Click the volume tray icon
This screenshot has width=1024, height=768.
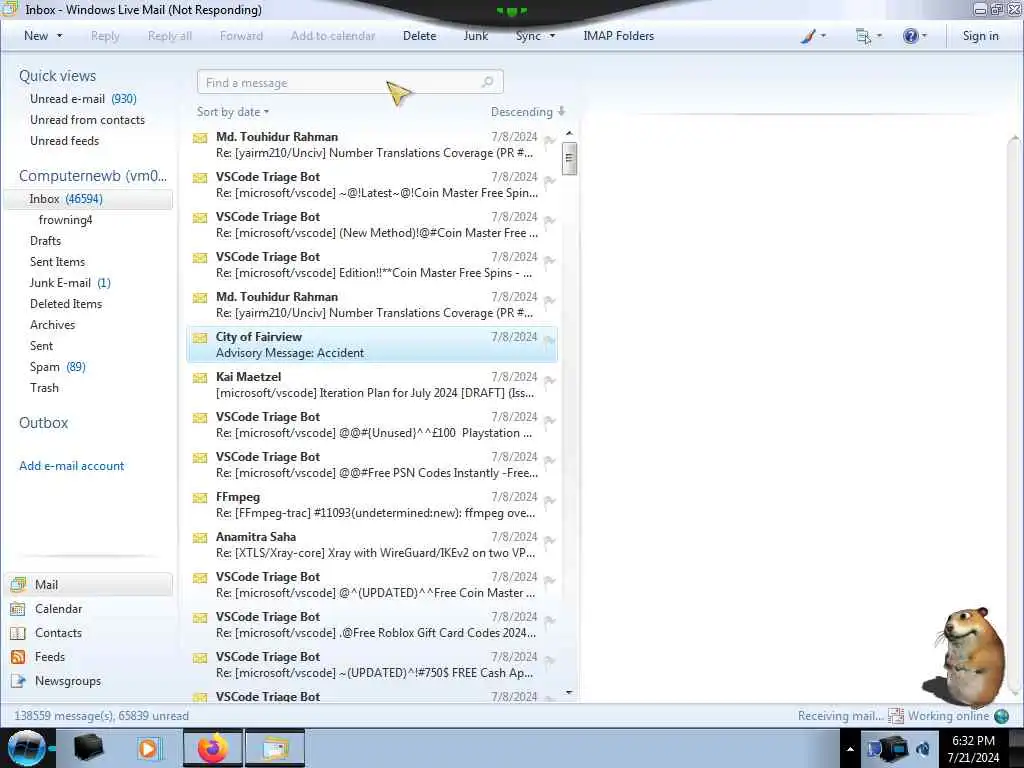click(x=923, y=748)
